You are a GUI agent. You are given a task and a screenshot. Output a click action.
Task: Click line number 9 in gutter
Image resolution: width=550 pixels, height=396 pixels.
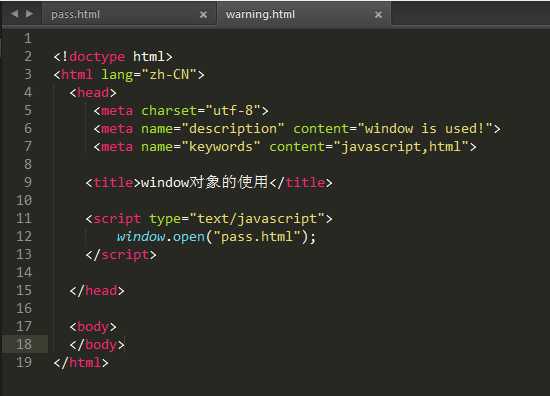click(28, 182)
